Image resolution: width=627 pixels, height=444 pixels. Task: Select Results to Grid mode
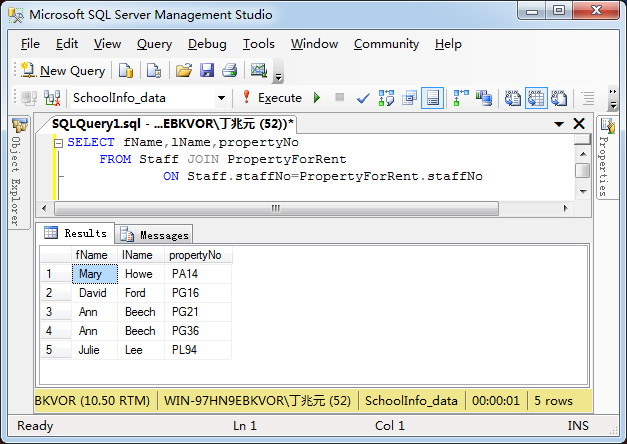tap(536, 98)
